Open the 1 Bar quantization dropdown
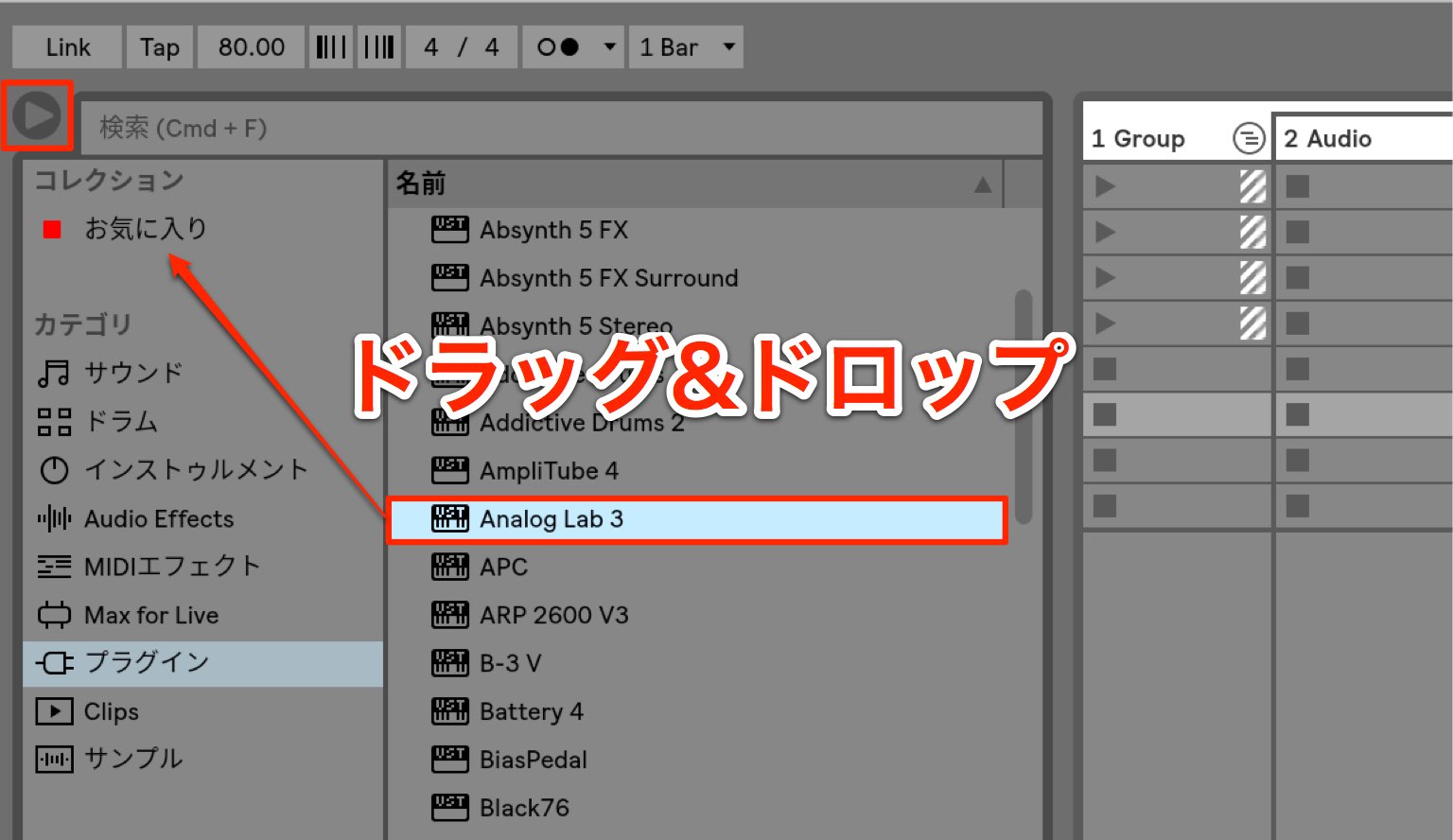Screen dimensions: 1453x840 (686, 47)
